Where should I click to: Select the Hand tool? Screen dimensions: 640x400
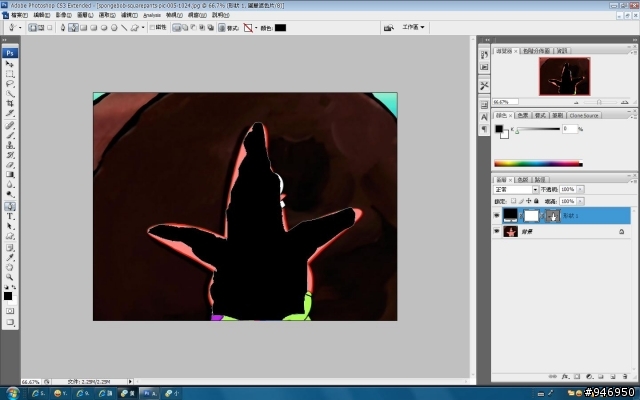tap(10, 267)
